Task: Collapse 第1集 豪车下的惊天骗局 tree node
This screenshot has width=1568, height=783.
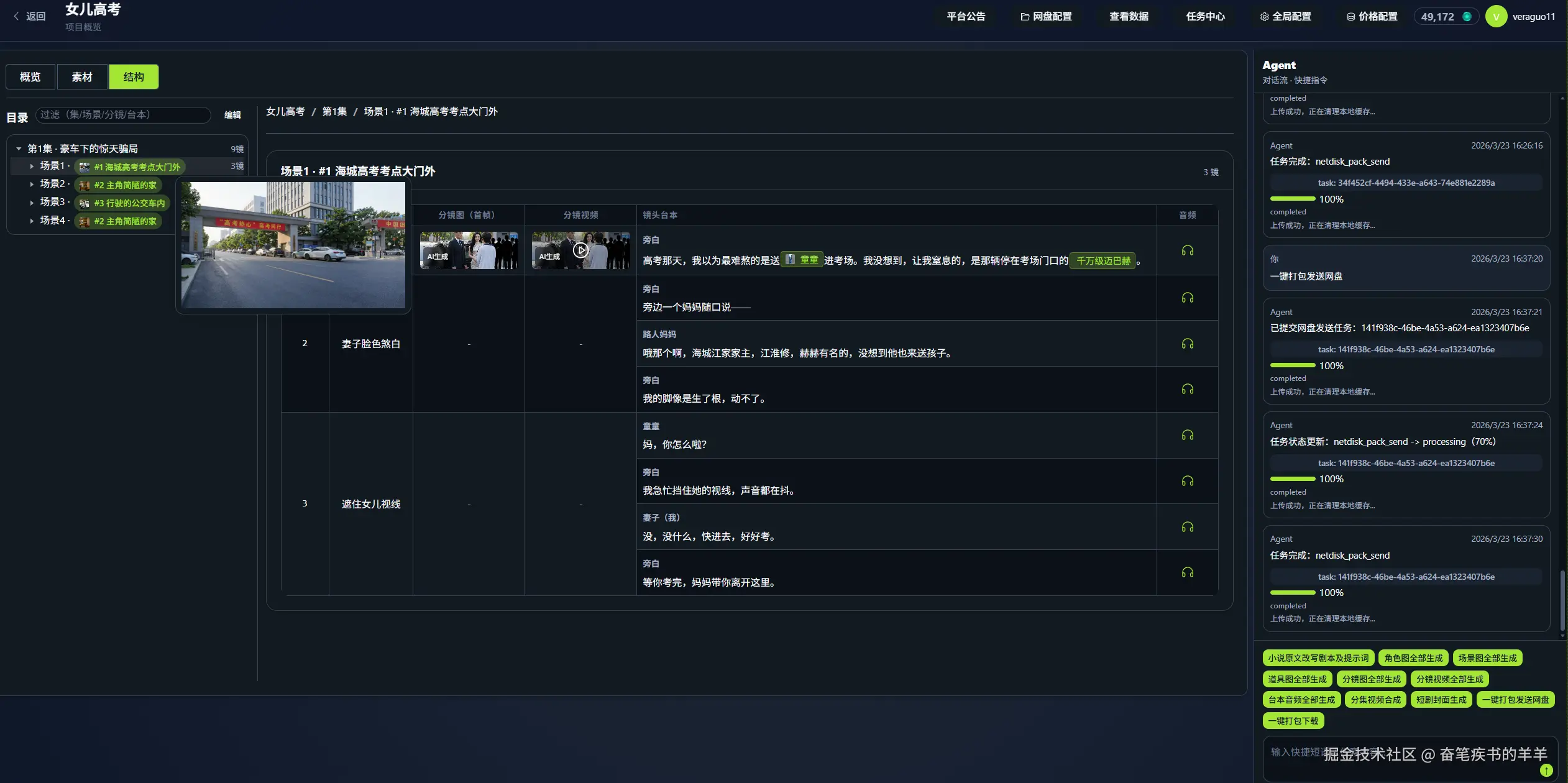Action: (19, 149)
